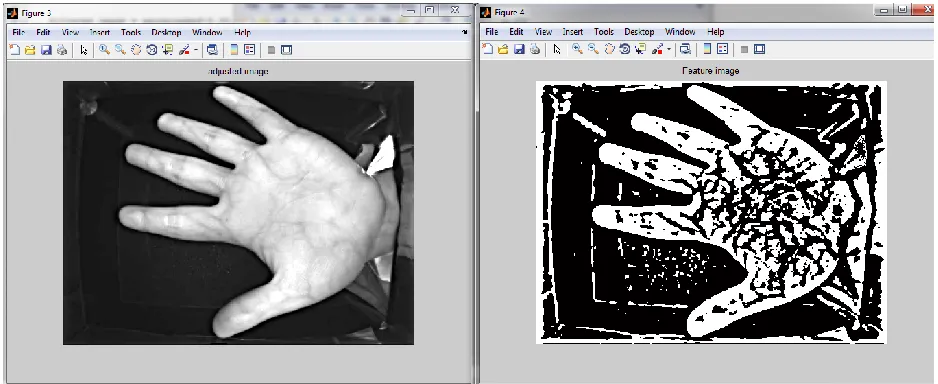Screen dimensions: 938x384
Task: Click the binary Feature image in Figure 4
Action: [x=711, y=212]
